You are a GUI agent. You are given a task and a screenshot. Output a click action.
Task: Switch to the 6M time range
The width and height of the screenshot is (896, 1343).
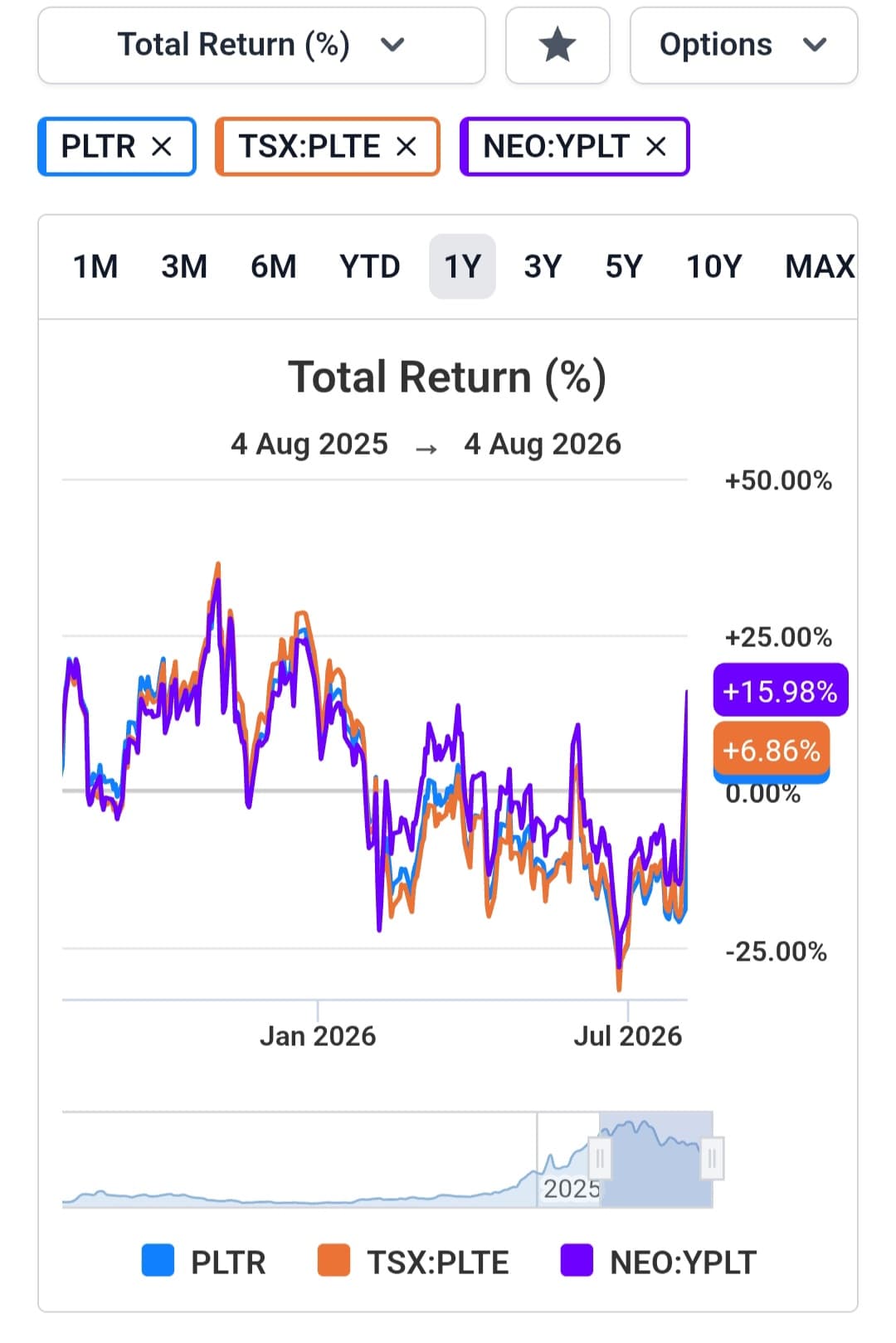coord(274,266)
